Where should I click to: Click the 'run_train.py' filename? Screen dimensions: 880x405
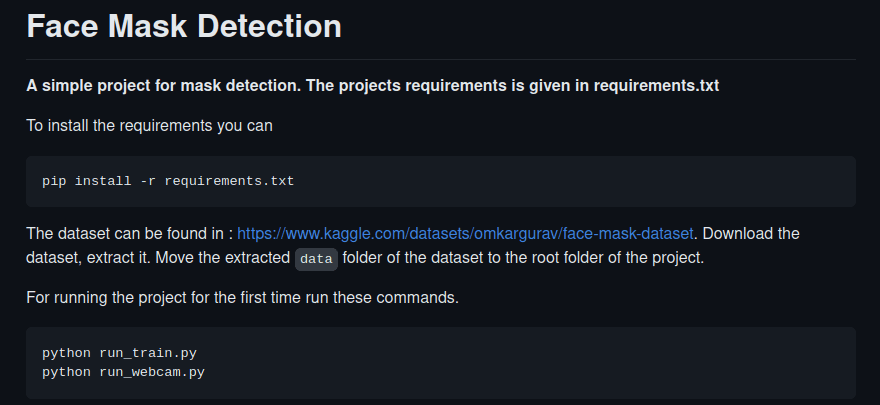[x=148, y=353]
